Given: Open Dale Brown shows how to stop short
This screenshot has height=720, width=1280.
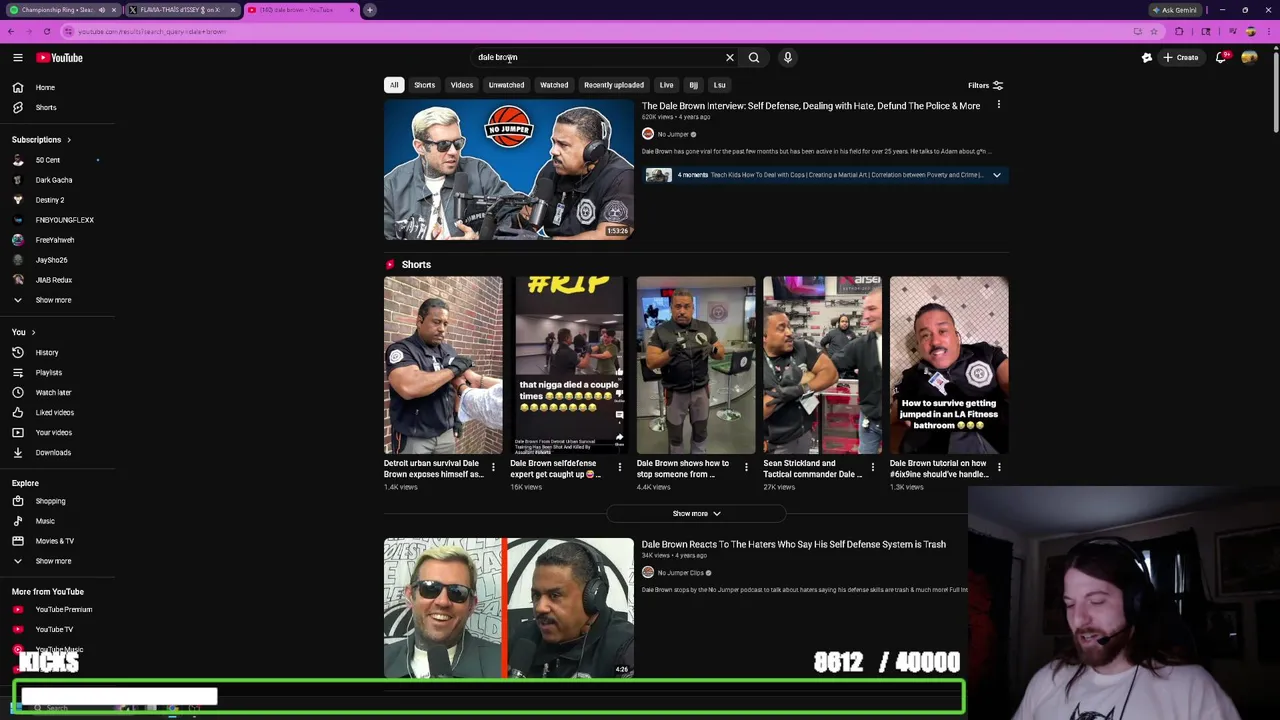Looking at the screenshot, I should pyautogui.click(x=696, y=365).
